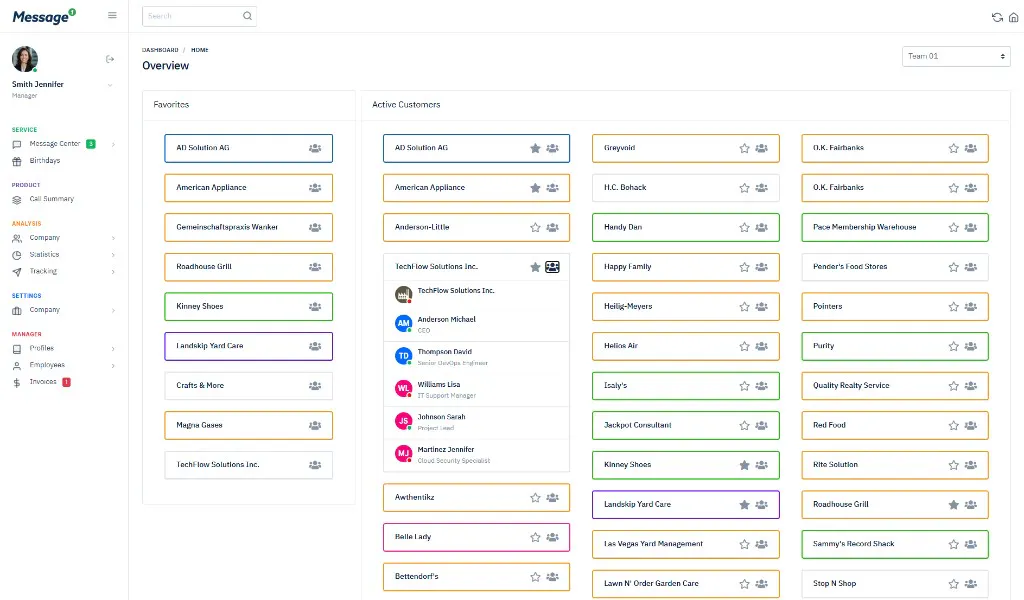The height and width of the screenshot is (600, 1024).
Task: Open Birthdays in sidebar
Action: [44, 161]
